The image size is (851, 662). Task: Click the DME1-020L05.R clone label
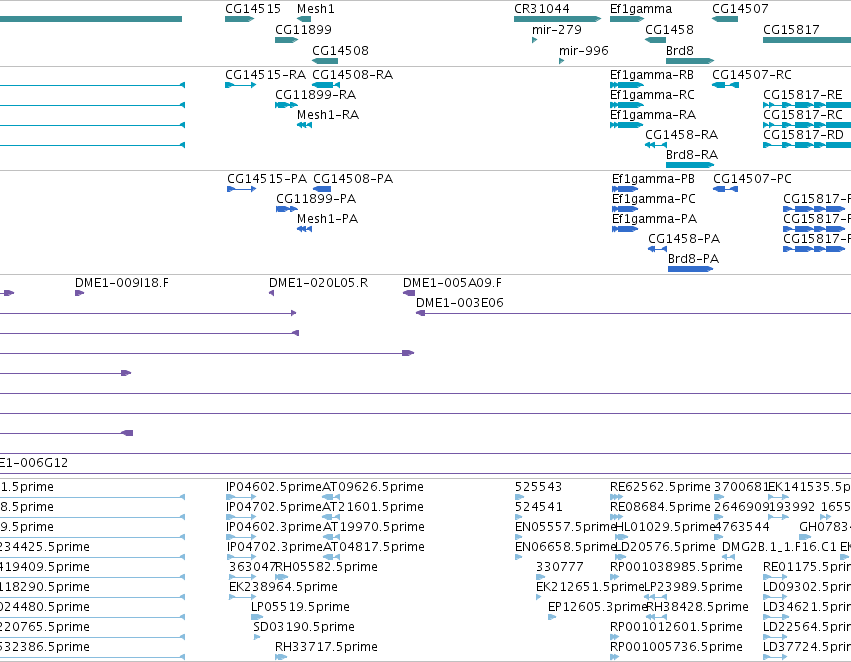point(319,283)
